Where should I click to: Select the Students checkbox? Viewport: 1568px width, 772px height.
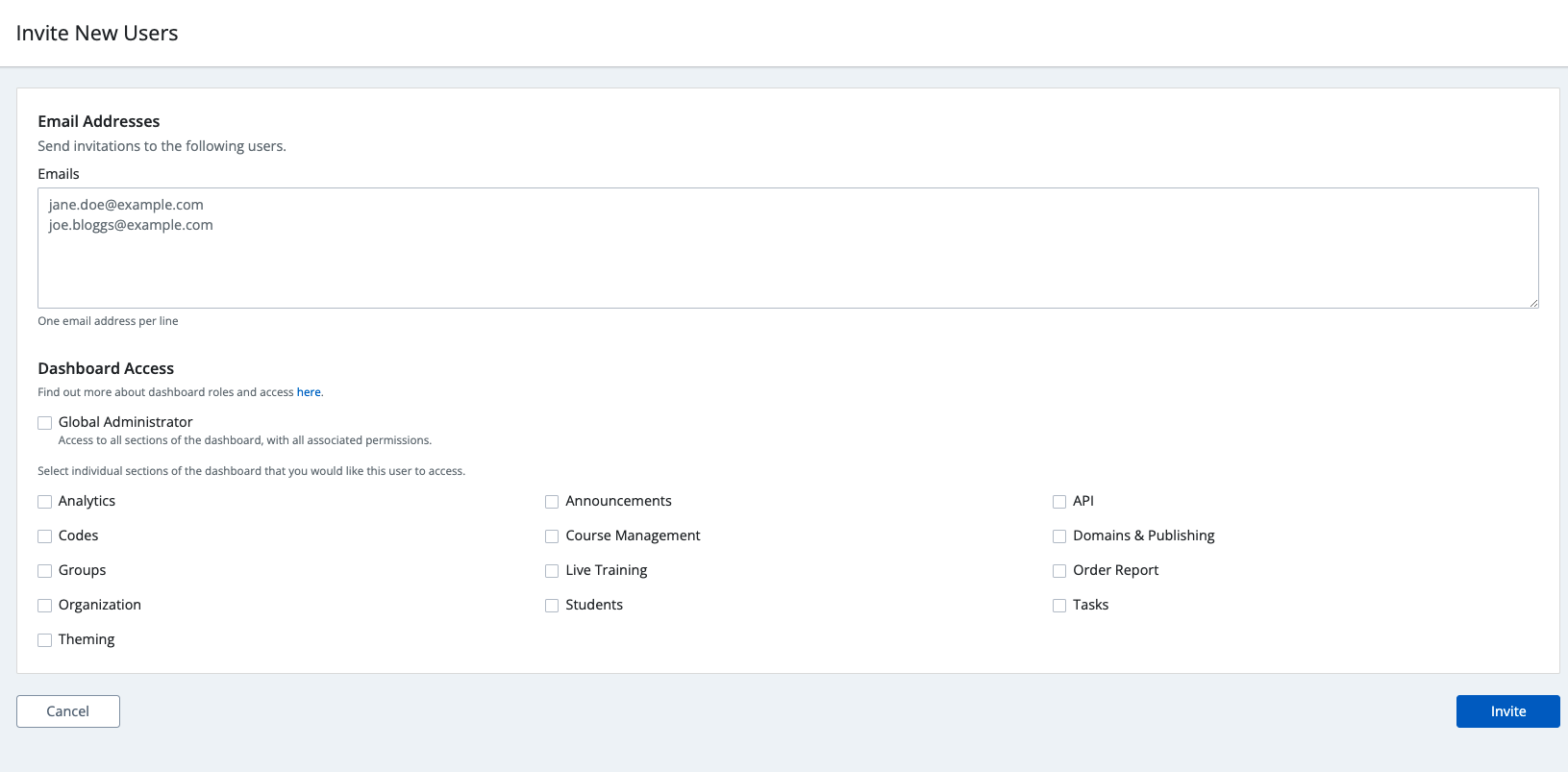click(x=552, y=606)
